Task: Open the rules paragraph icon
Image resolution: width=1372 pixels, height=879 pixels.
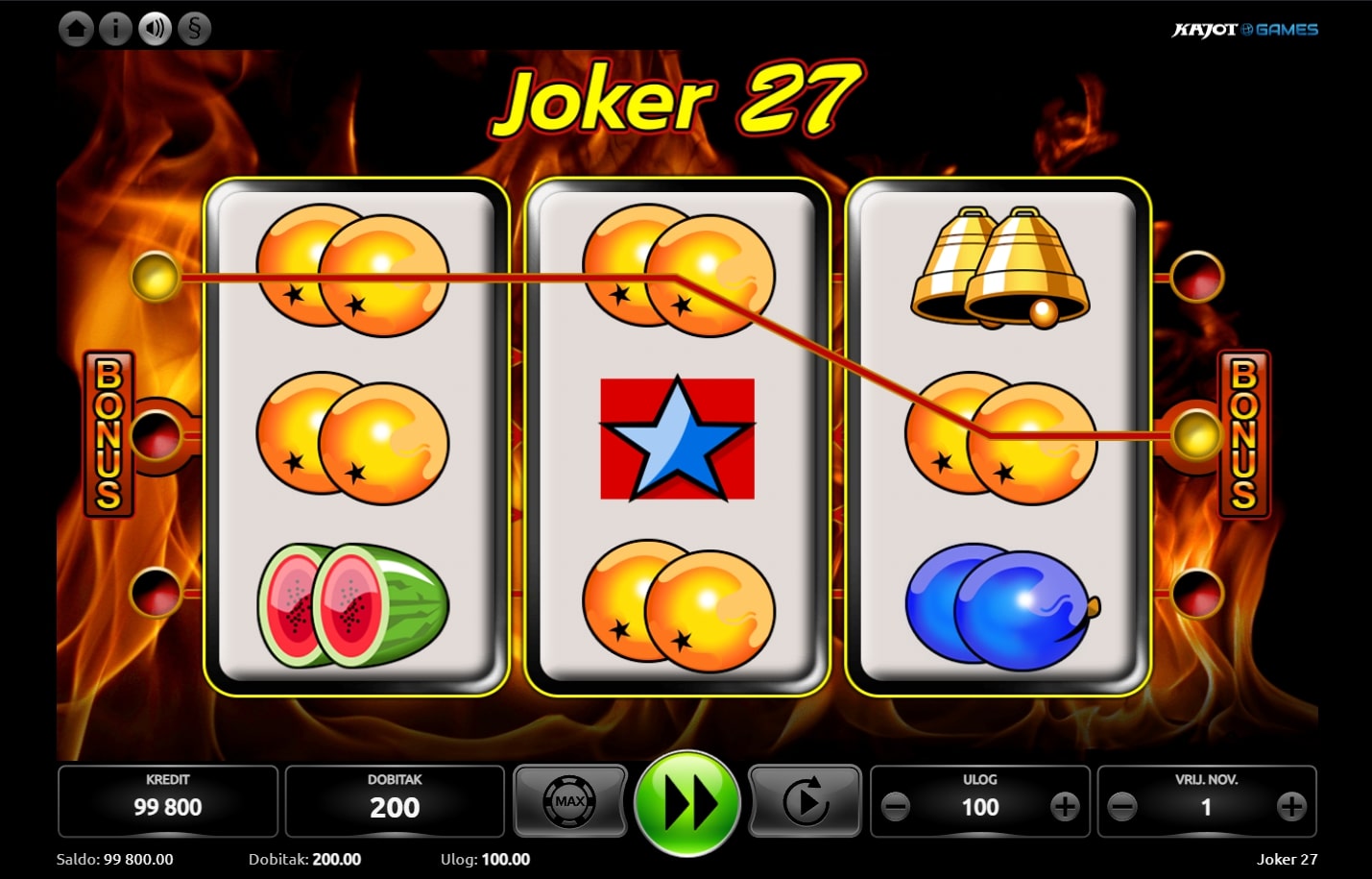Action: click(x=194, y=29)
